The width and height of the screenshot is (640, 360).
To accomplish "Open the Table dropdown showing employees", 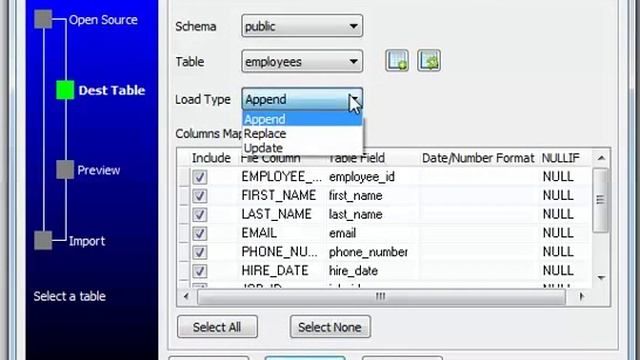I will pyautogui.click(x=302, y=62).
